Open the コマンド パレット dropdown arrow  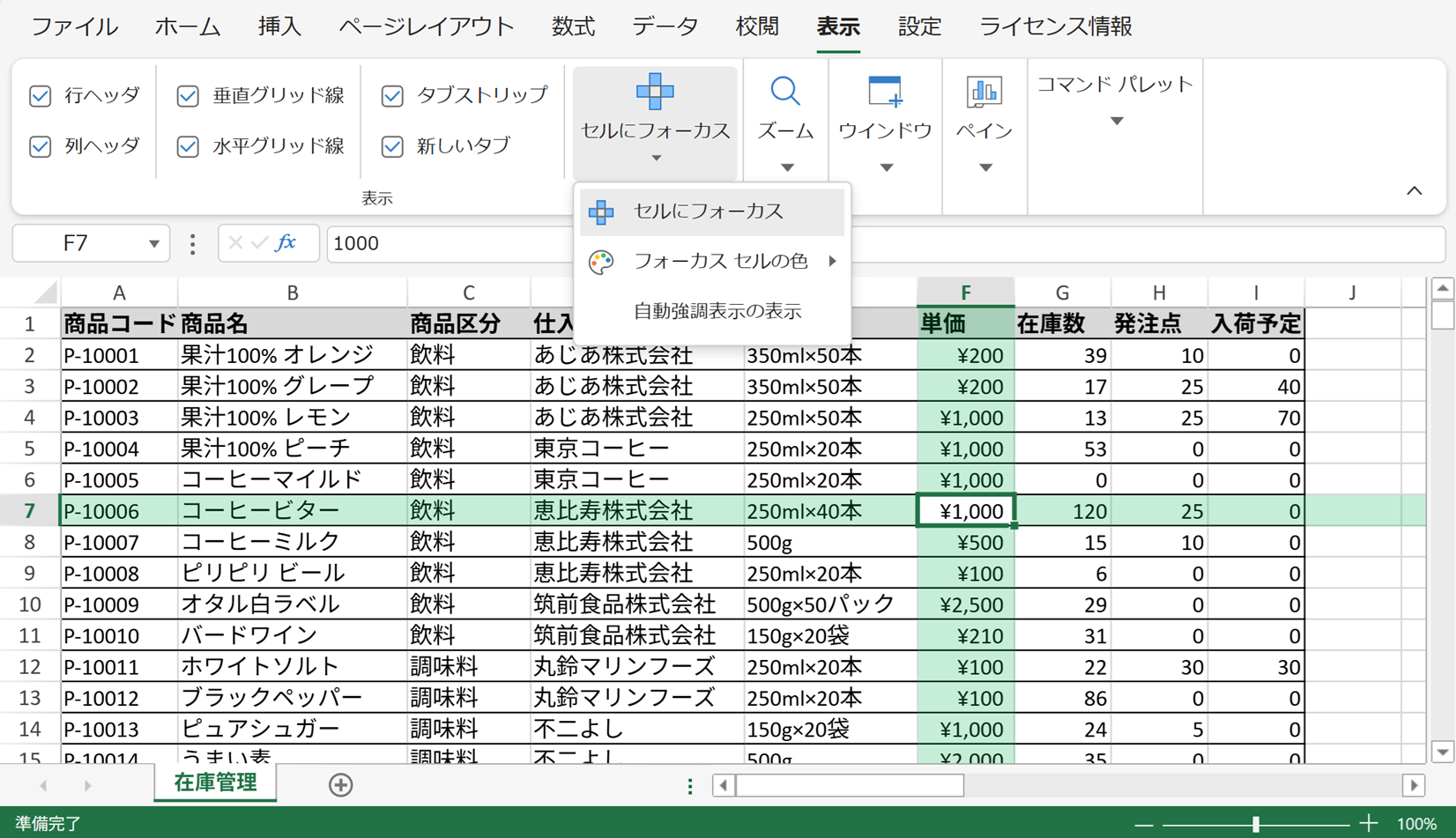(x=1117, y=121)
